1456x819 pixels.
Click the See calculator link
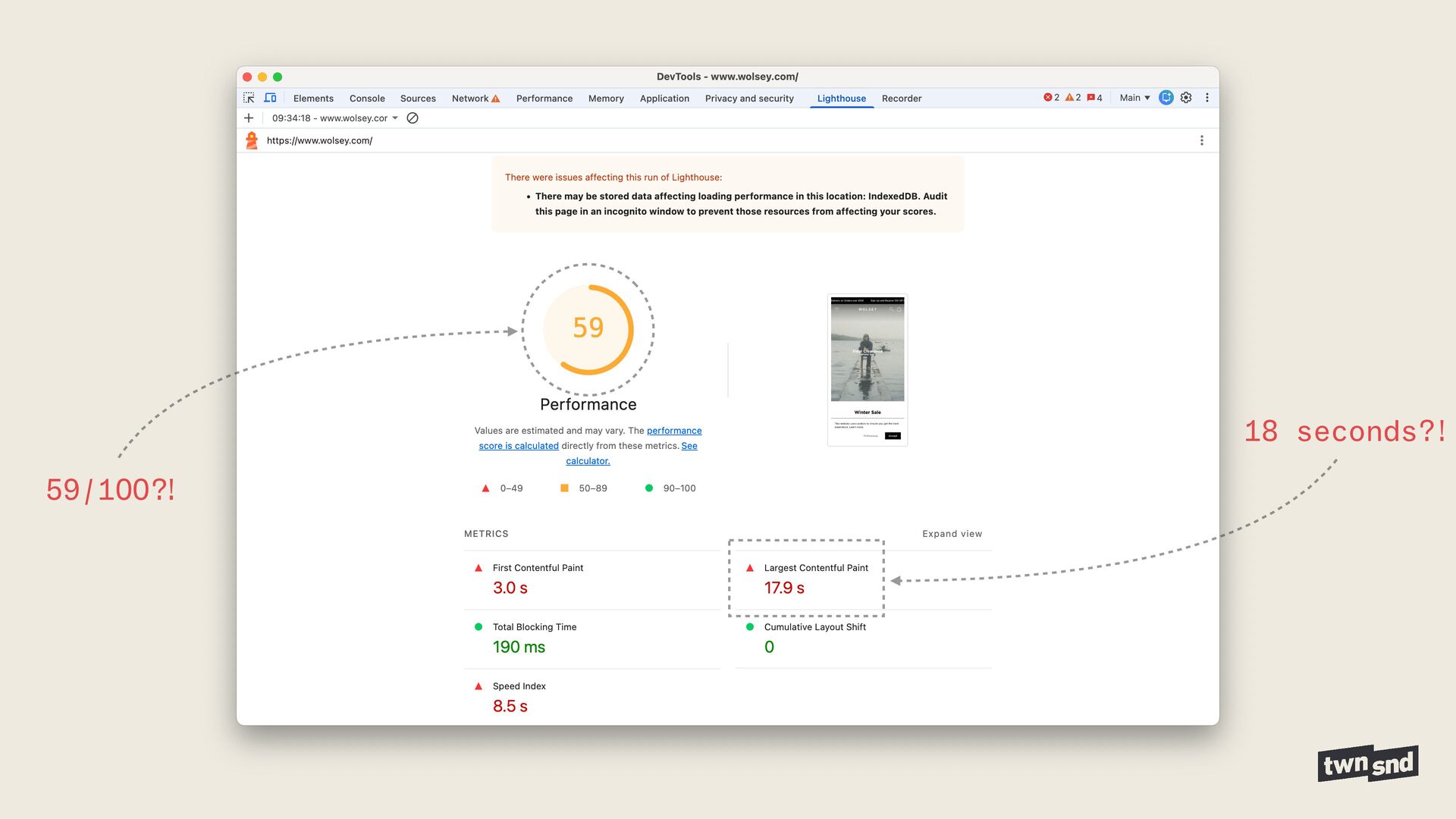[x=588, y=461]
